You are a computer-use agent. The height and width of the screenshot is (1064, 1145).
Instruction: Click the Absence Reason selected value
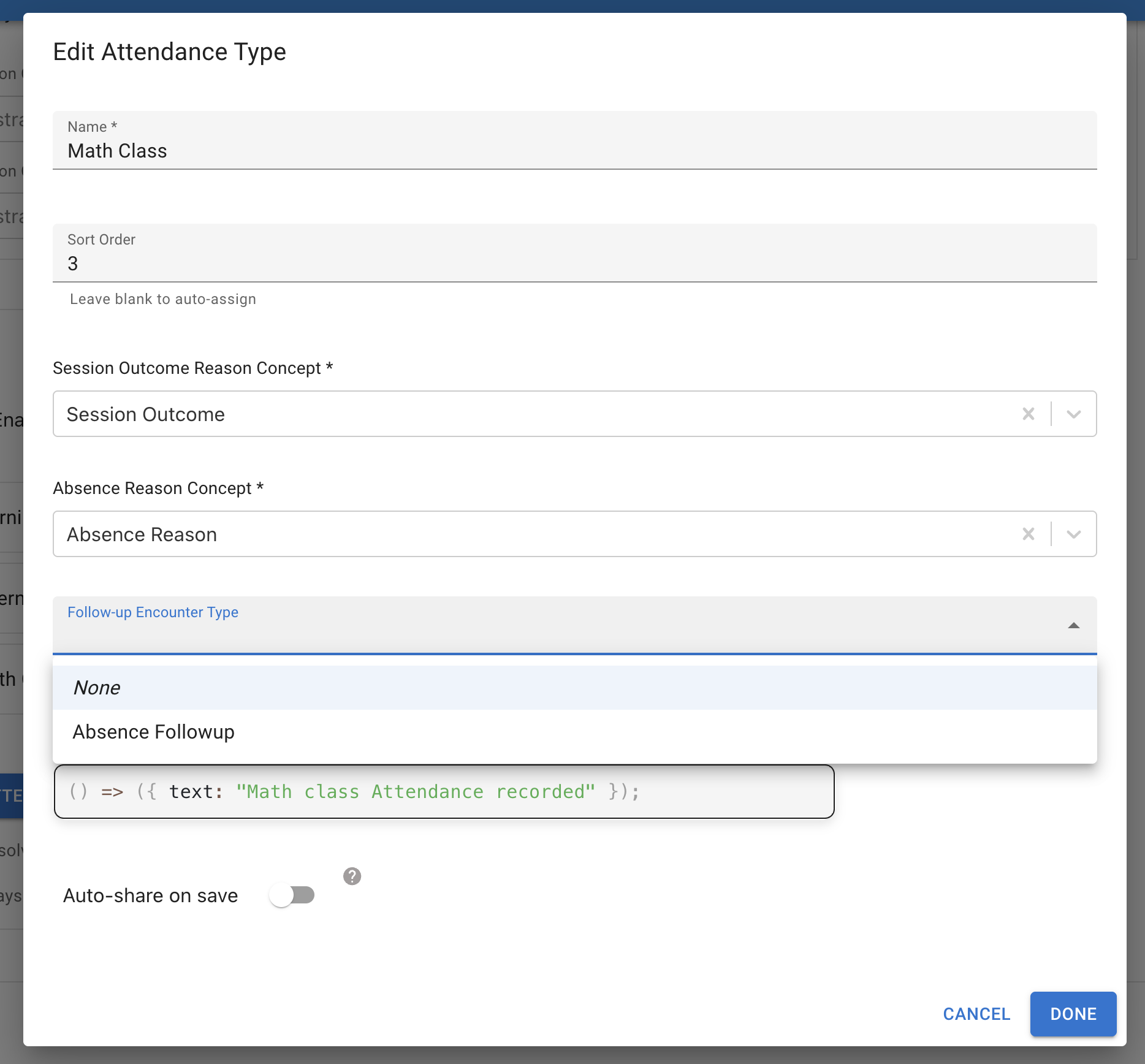click(x=142, y=534)
